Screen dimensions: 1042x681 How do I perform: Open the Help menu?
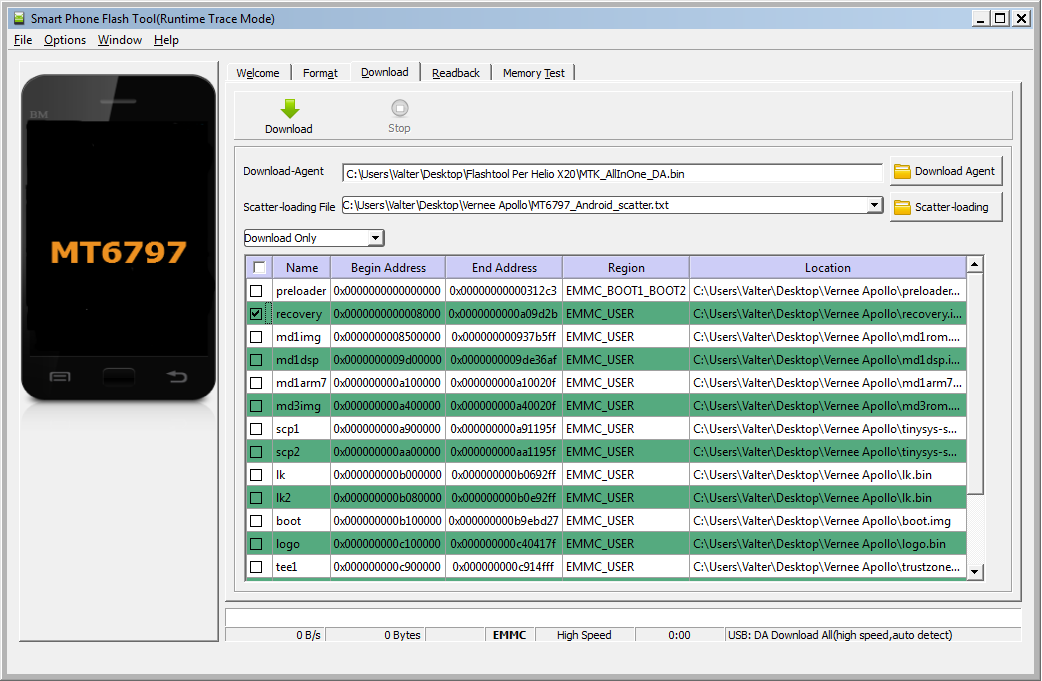click(x=166, y=40)
